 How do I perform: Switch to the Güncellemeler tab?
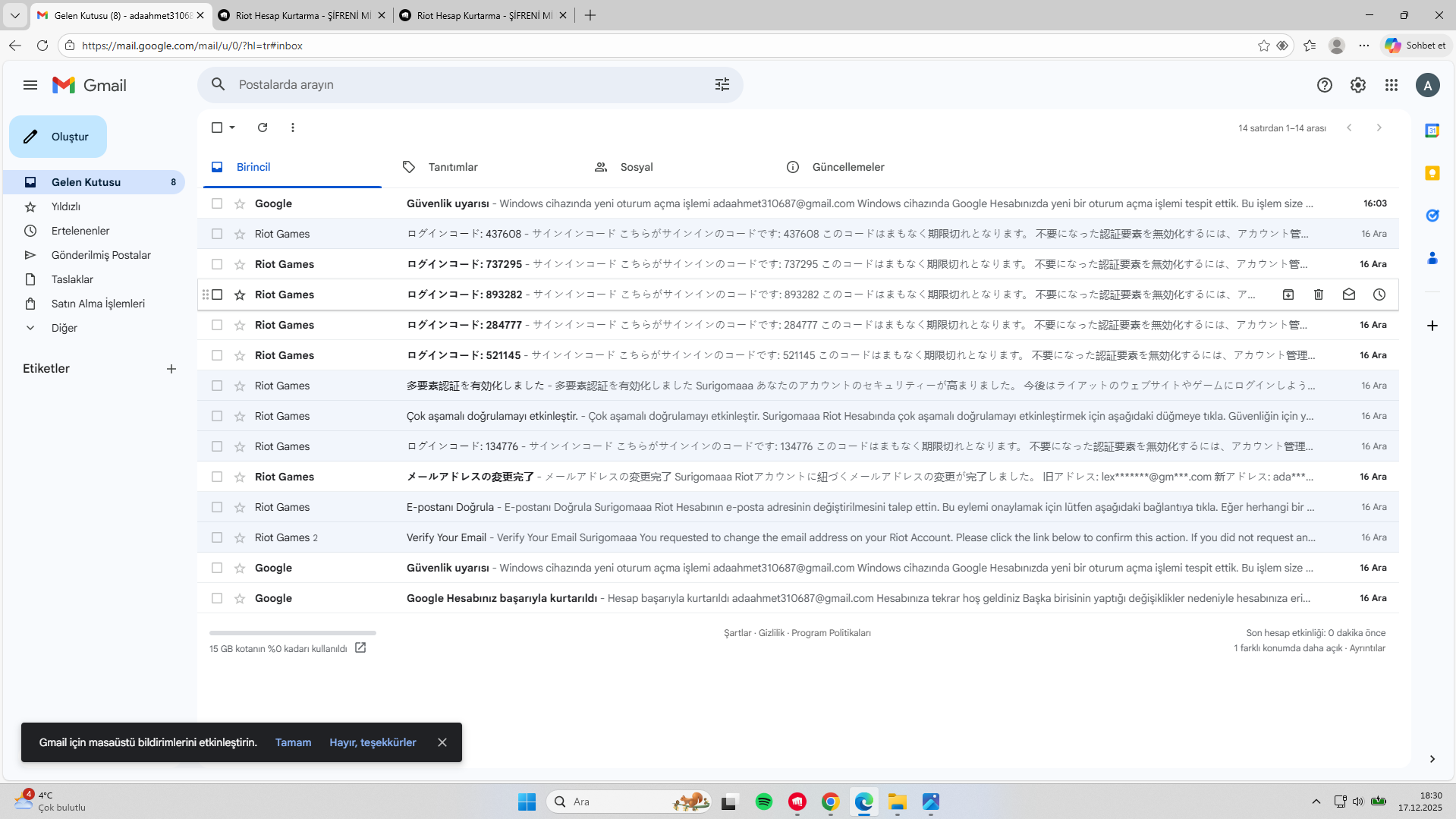tap(867, 167)
